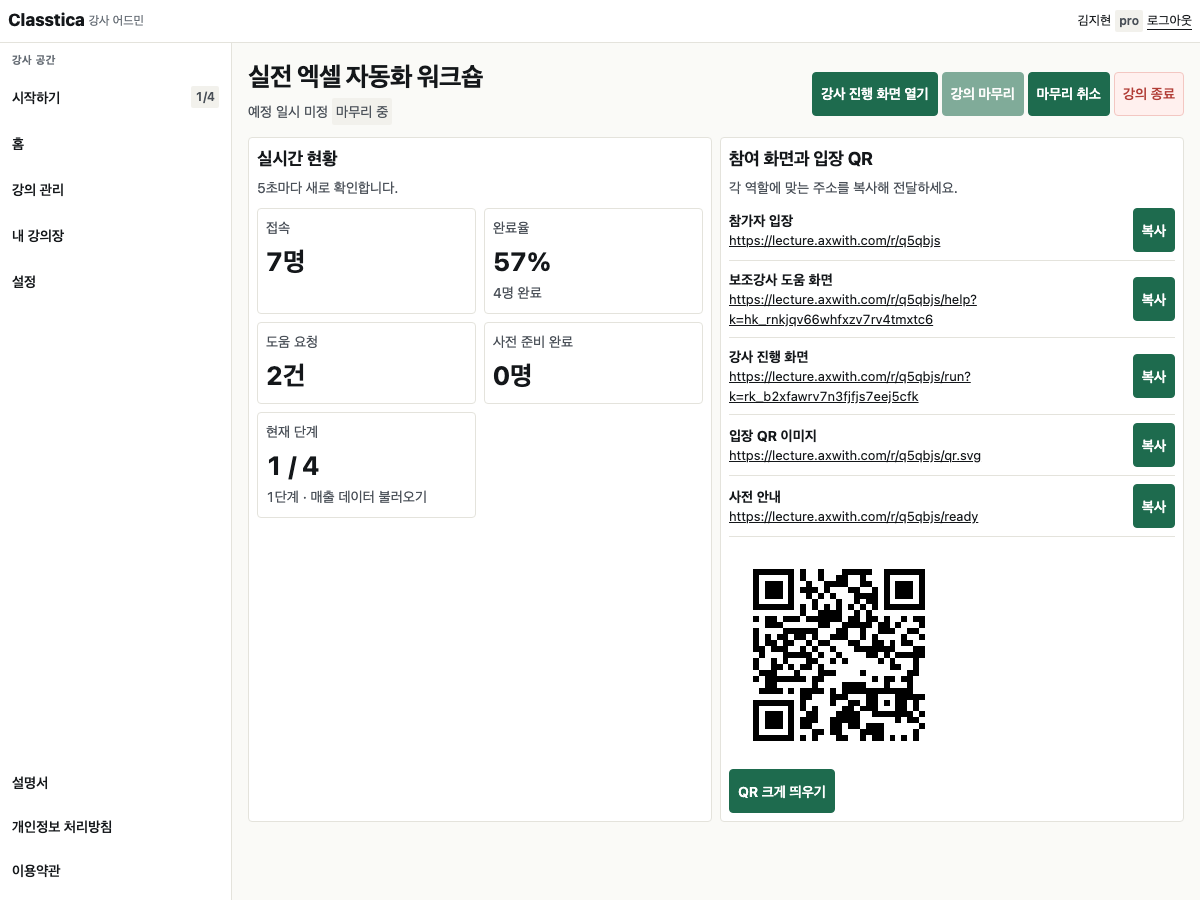Screen dimensions: 1200x900
Task: Click the 접속 7명 card
Action: coord(366,261)
